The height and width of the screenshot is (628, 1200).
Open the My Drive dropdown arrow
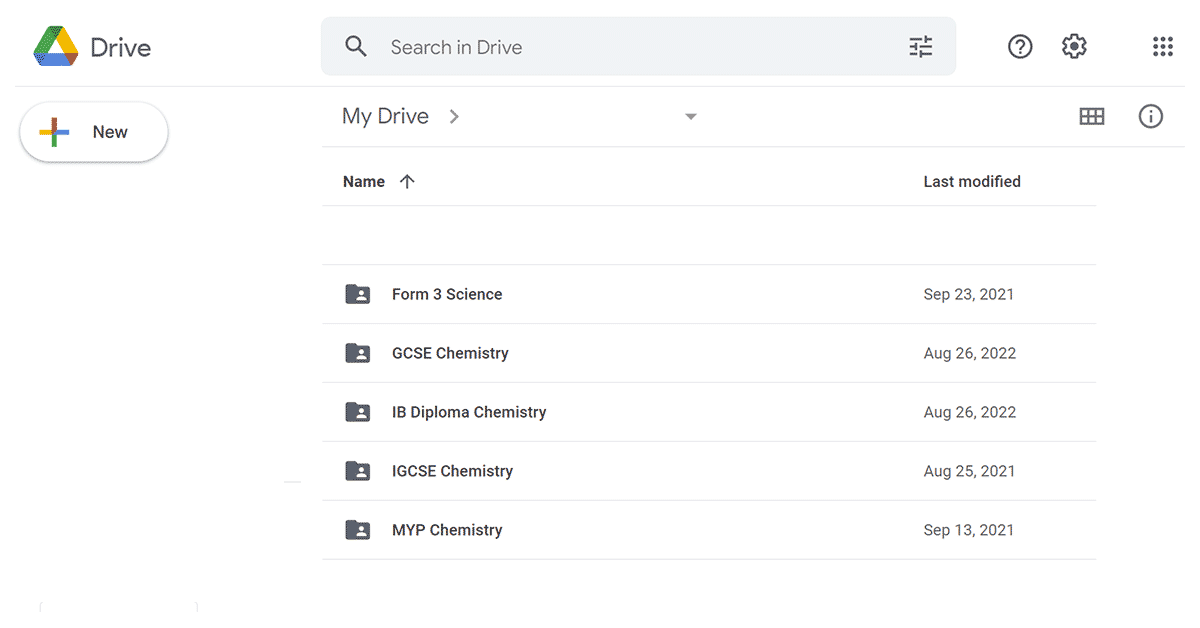[x=690, y=116]
